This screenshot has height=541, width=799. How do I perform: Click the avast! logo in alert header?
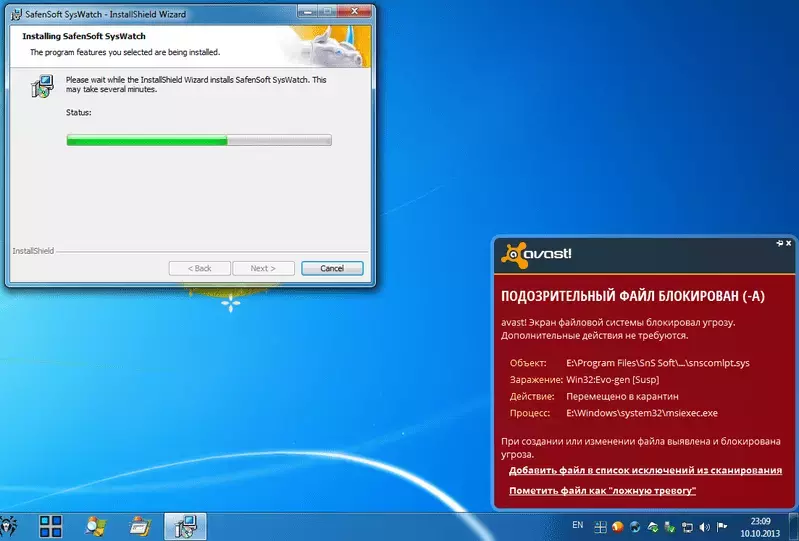(x=536, y=255)
